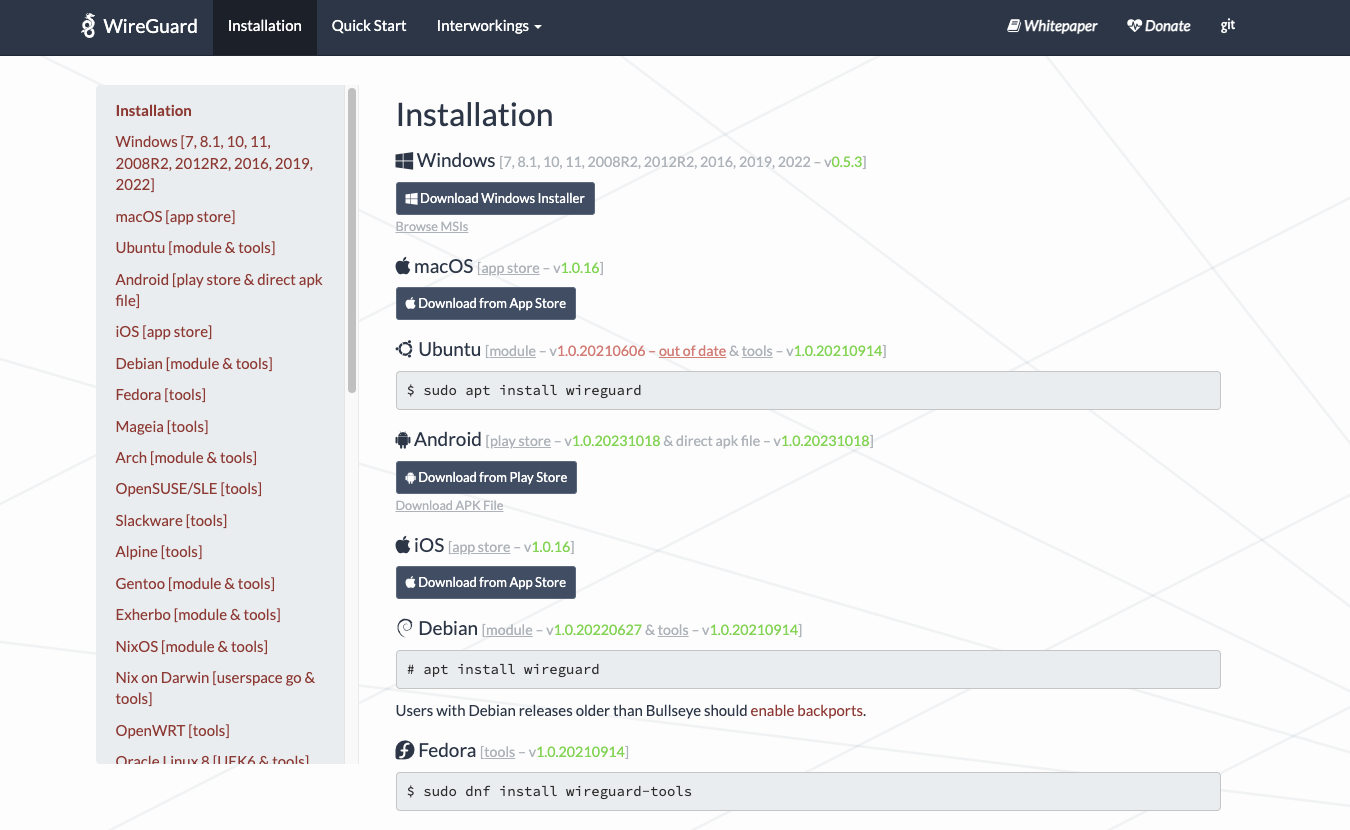Click Download from Play Store button
The height and width of the screenshot is (830, 1350).
(486, 477)
